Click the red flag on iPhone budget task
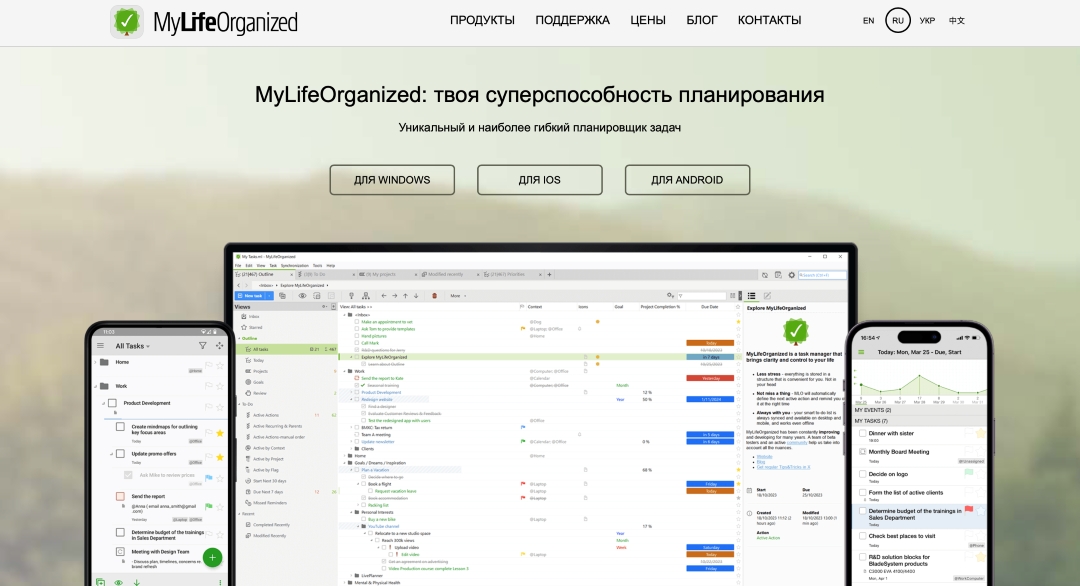1080x586 pixels. coord(968,510)
